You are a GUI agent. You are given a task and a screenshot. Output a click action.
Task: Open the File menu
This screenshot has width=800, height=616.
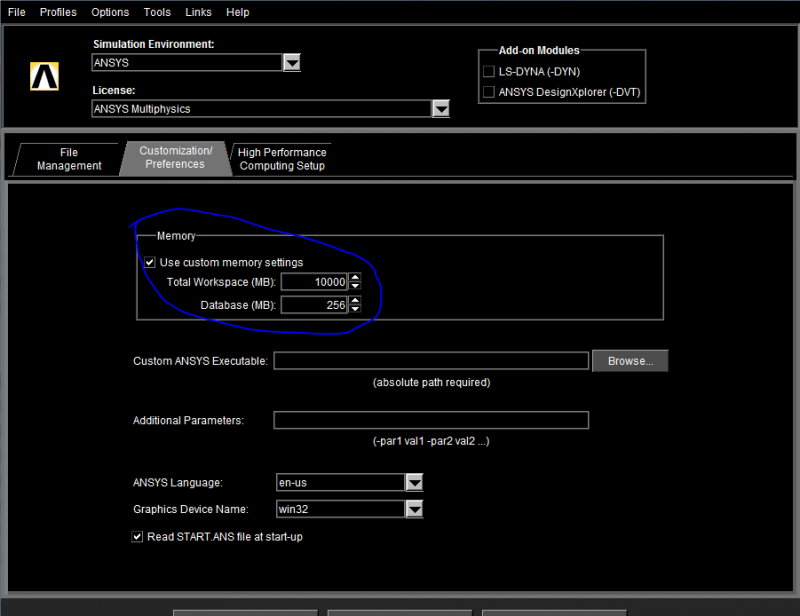pyautogui.click(x=17, y=12)
